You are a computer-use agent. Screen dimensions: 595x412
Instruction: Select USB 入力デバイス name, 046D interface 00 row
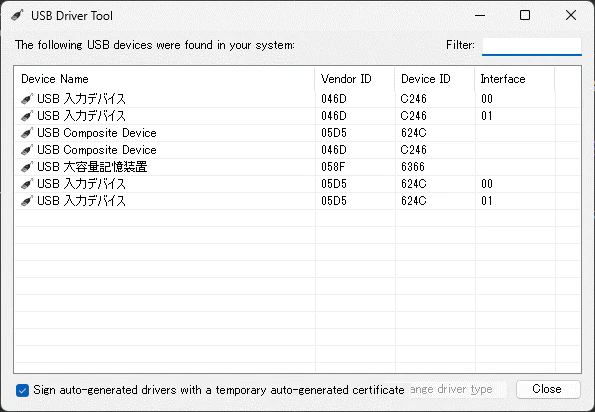coord(81,99)
